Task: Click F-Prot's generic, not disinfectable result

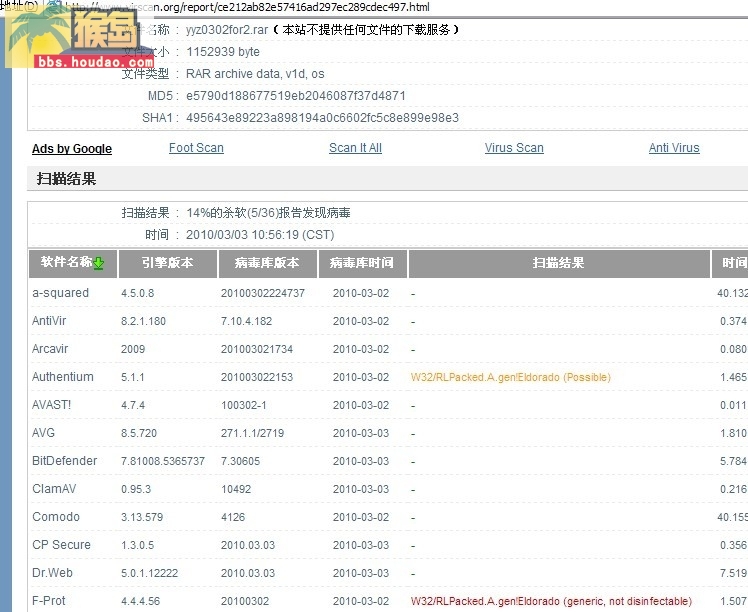Action: 551,601
